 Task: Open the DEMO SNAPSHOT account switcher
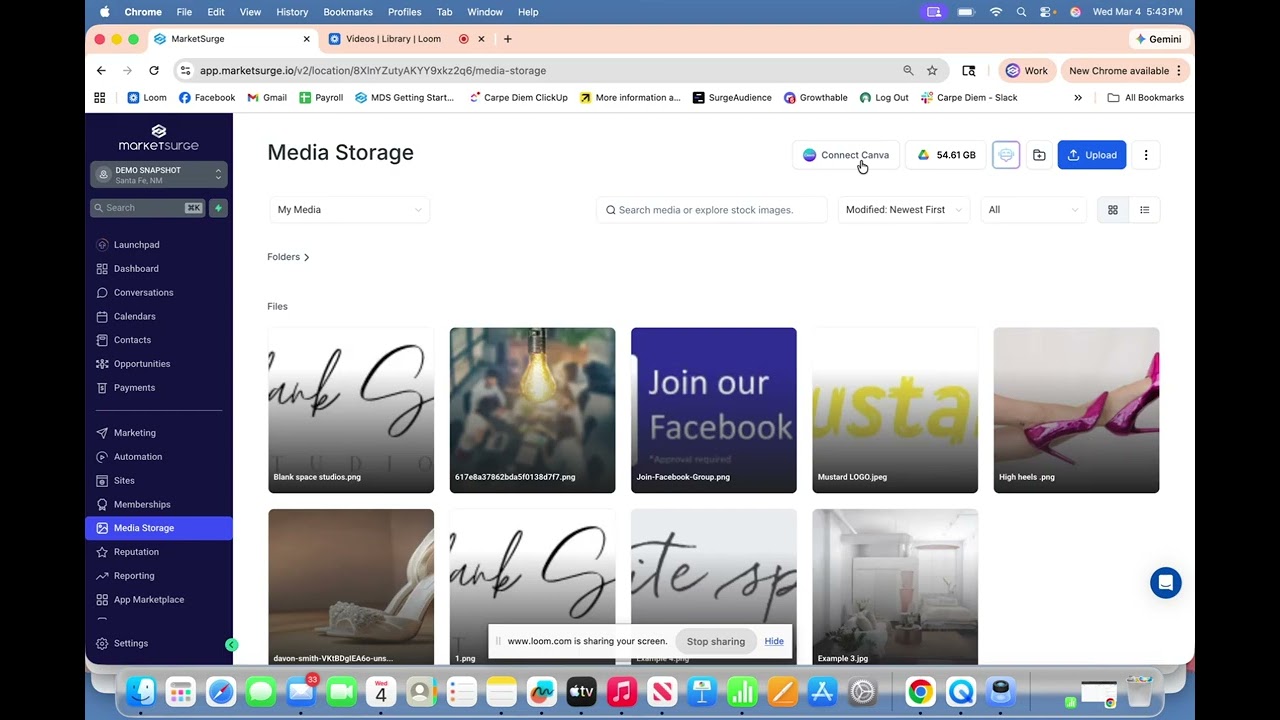click(159, 175)
